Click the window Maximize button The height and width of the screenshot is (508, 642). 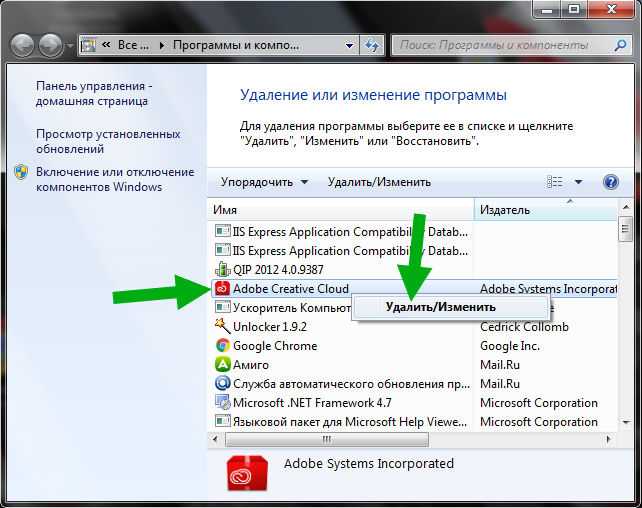tap(575, 9)
